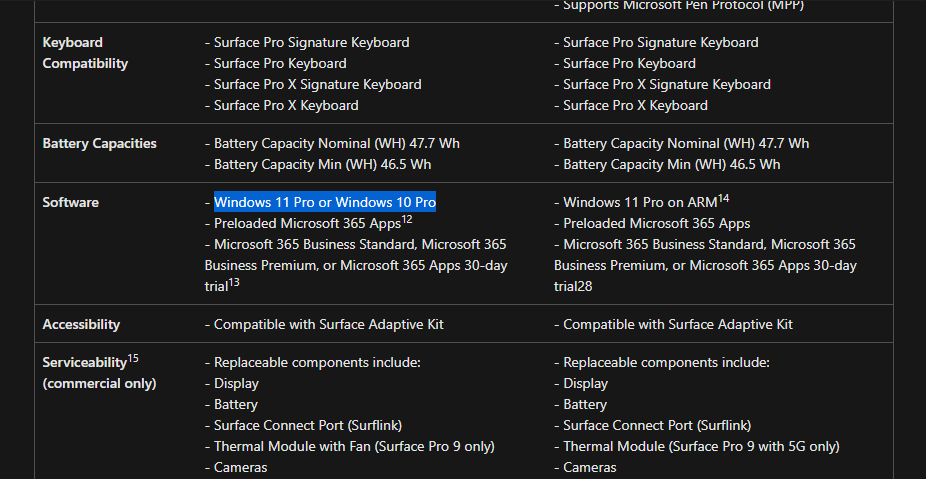Click the highlighted "Windows 11 Pro or Windows 10 Pro" text
Viewport: 926px width, 479px height.
click(x=325, y=202)
